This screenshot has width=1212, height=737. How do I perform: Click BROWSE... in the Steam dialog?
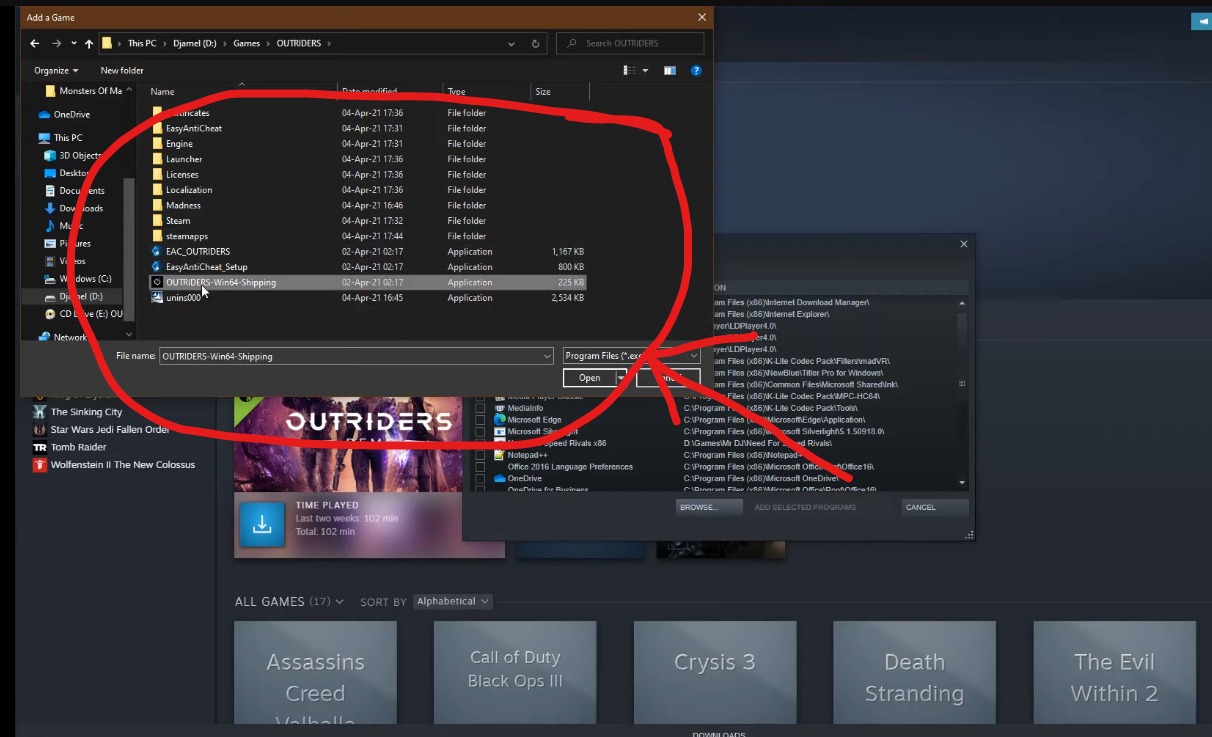[x=709, y=507]
